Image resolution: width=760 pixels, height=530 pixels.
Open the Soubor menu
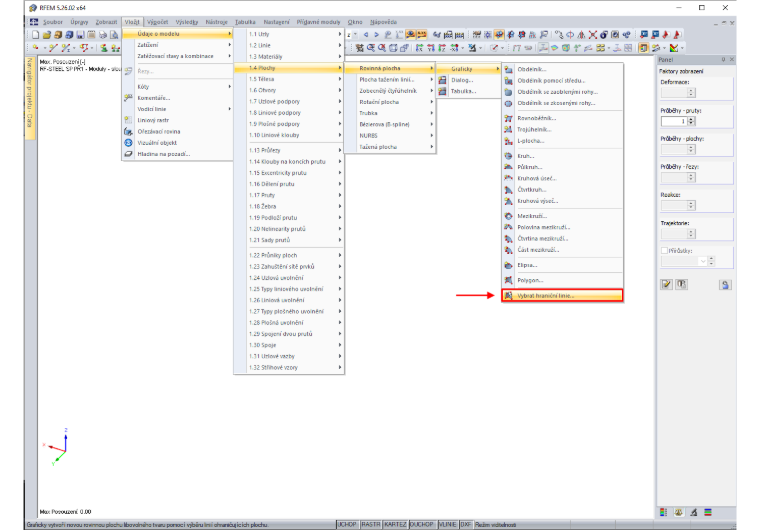53,22
